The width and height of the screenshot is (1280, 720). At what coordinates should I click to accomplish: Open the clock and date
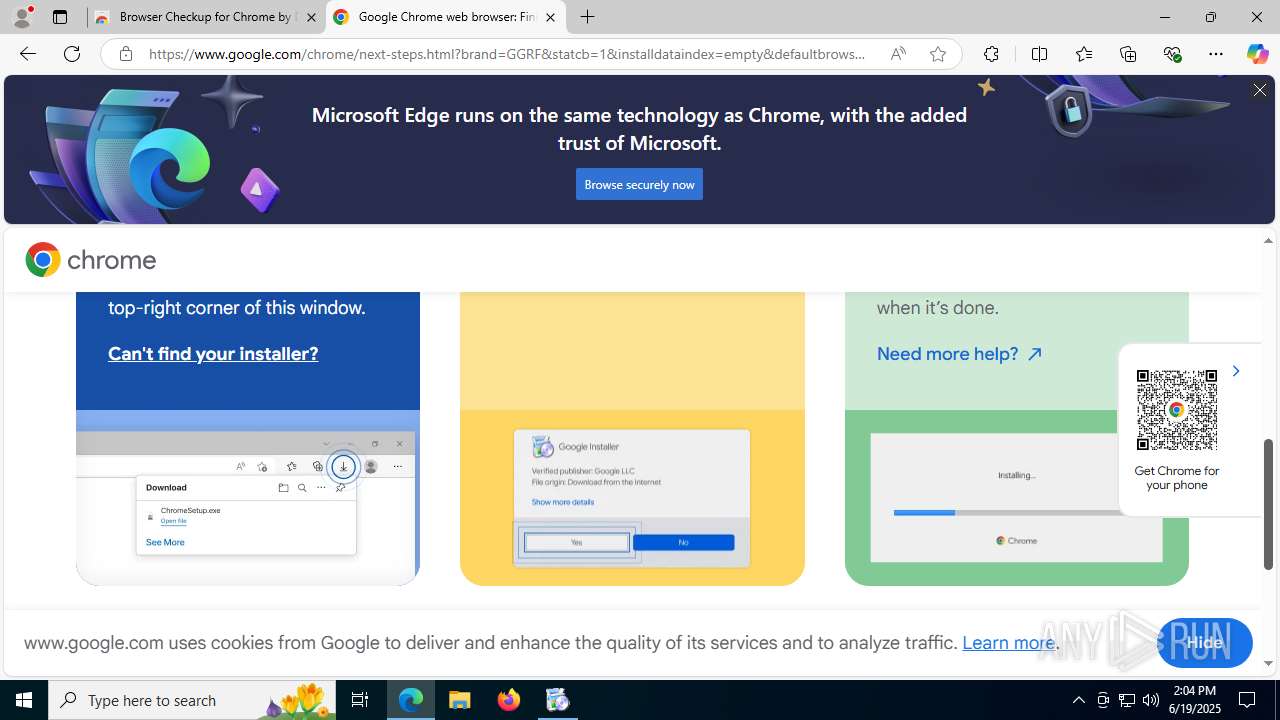coord(1194,700)
